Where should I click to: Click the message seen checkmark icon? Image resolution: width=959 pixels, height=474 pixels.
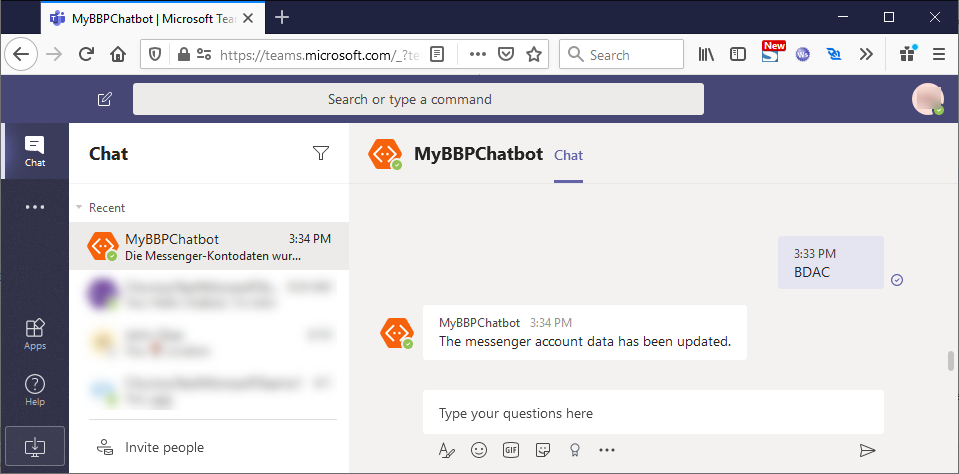pos(897,280)
